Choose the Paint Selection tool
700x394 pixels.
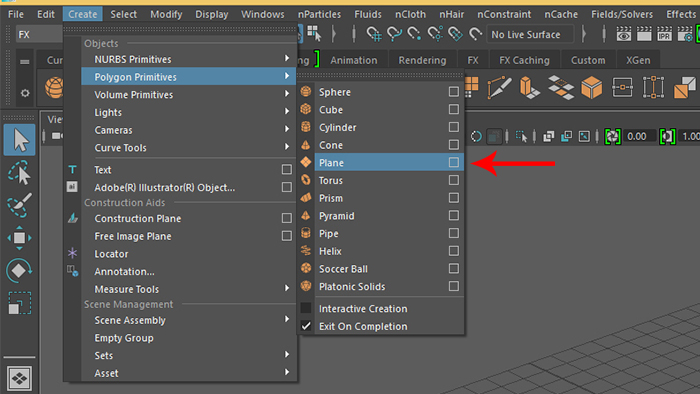[19, 205]
